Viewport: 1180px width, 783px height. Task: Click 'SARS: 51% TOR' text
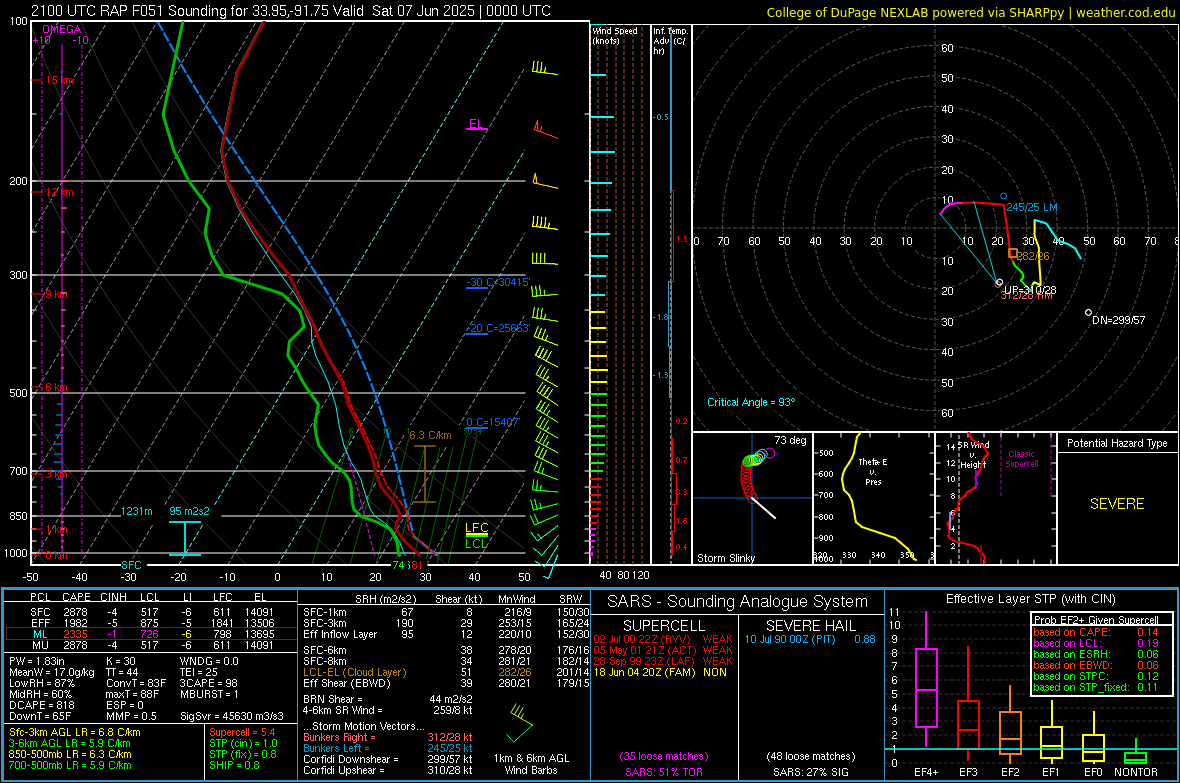664,772
